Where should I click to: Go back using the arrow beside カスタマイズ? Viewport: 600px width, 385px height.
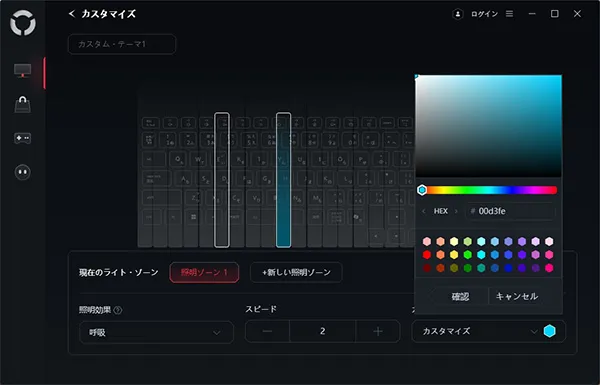click(72, 14)
